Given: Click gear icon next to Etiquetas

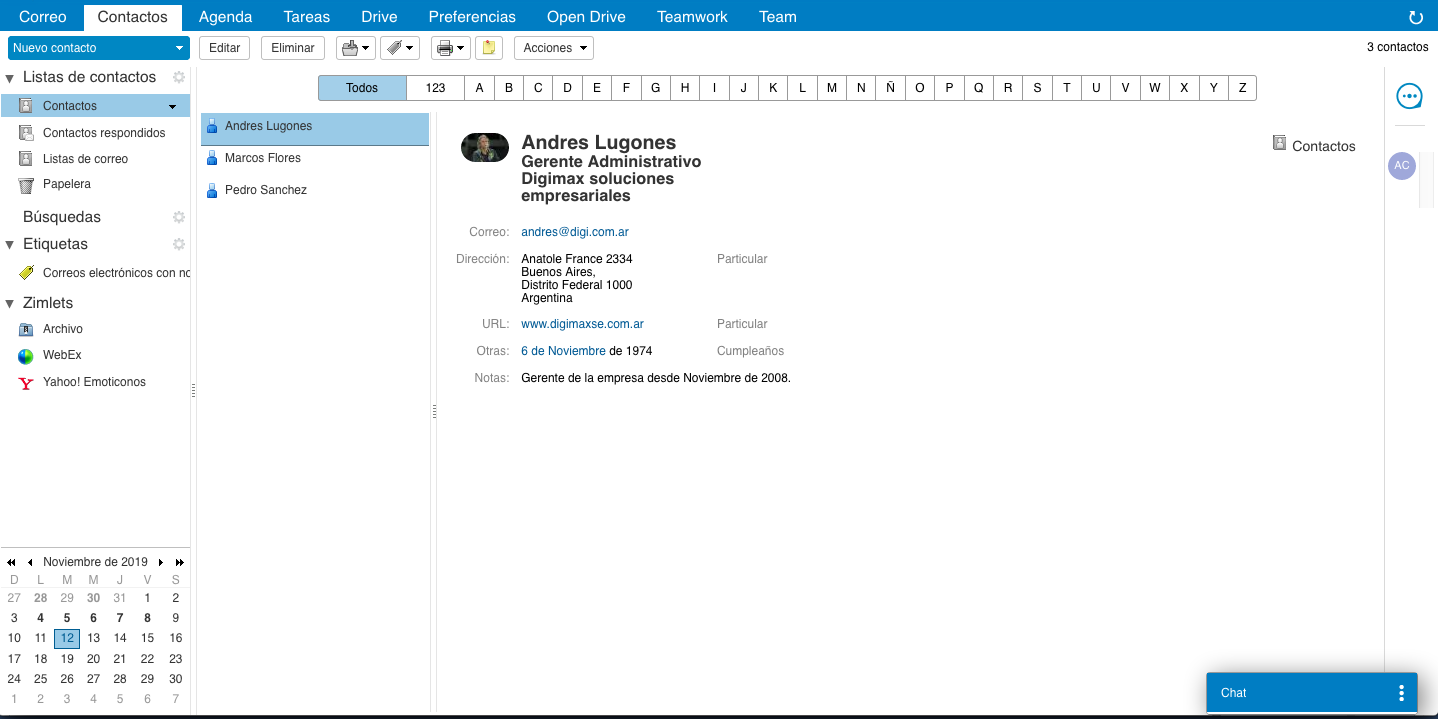Looking at the screenshot, I should pyautogui.click(x=179, y=244).
